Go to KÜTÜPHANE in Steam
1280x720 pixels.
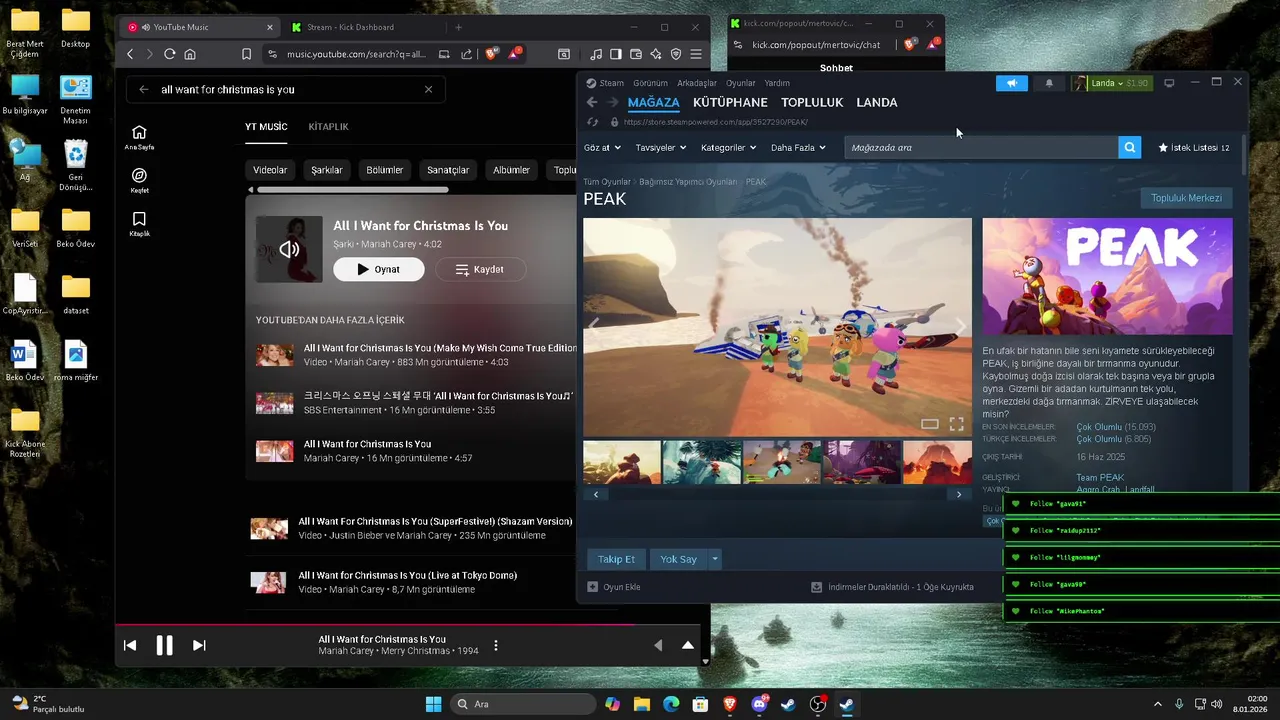click(x=730, y=102)
